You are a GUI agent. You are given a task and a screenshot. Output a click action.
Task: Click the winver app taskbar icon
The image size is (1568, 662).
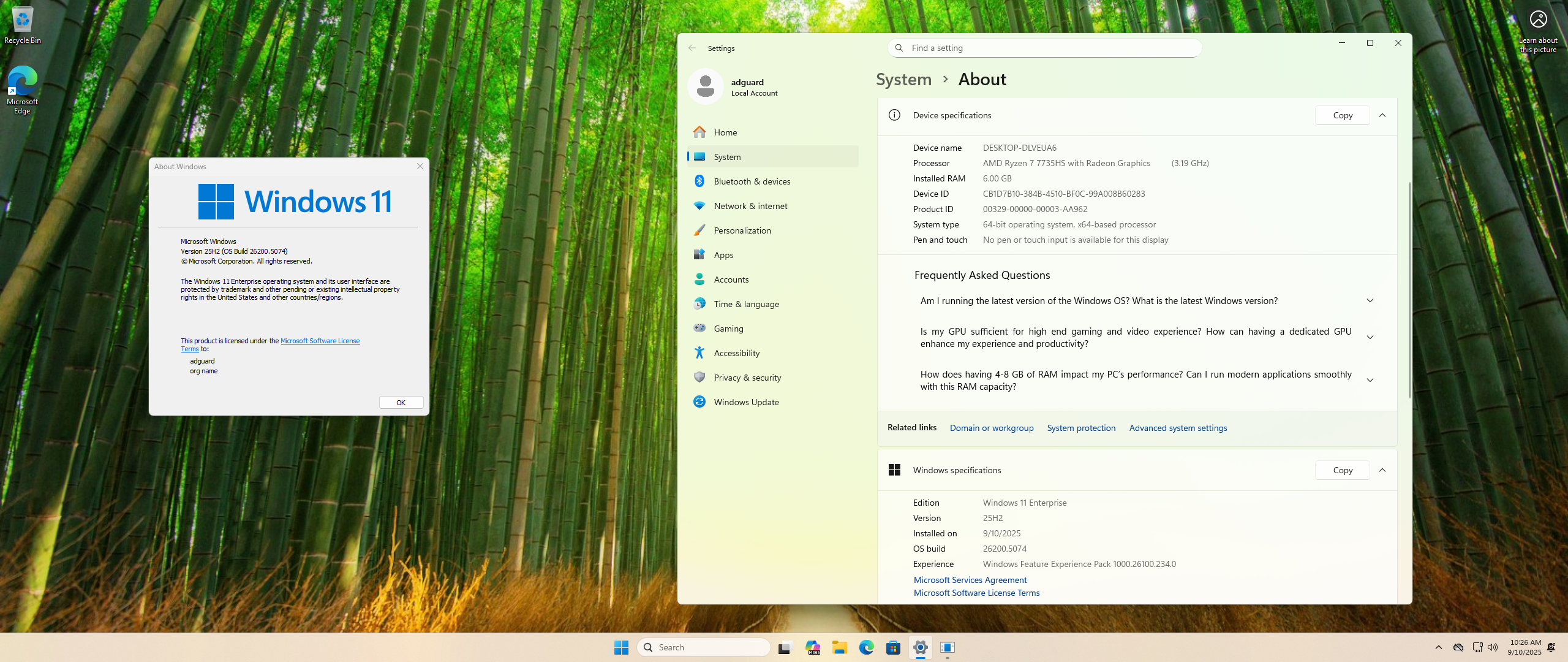947,647
